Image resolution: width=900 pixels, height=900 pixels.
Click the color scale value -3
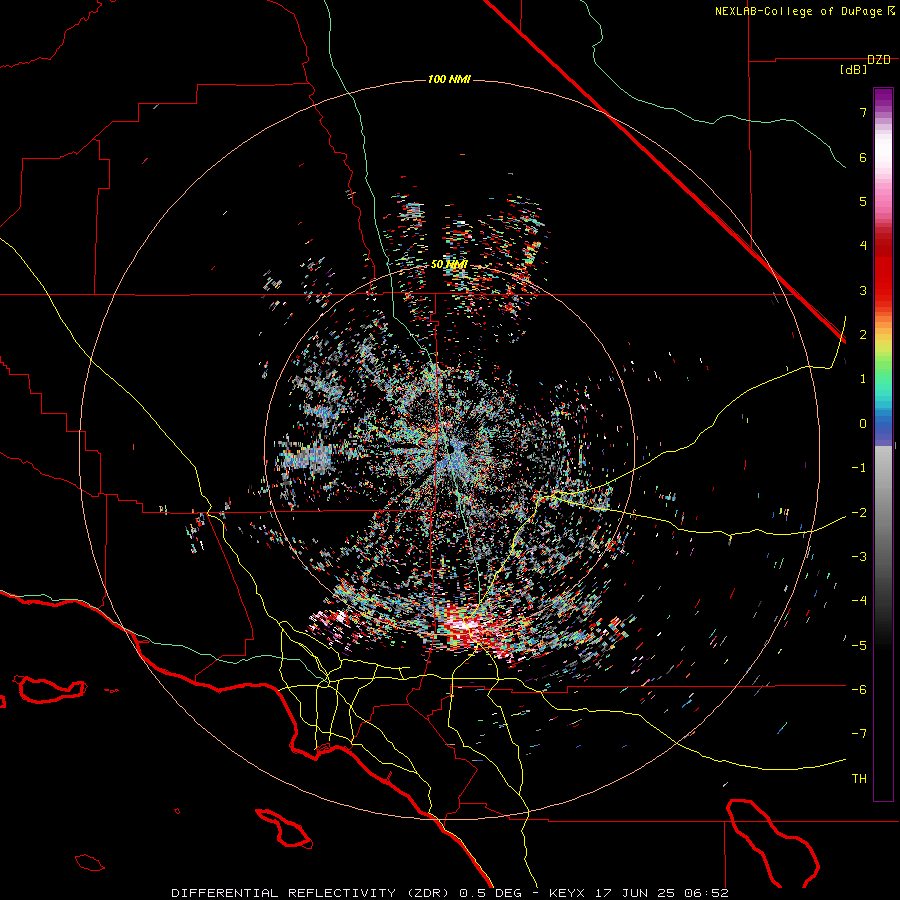coord(859,556)
